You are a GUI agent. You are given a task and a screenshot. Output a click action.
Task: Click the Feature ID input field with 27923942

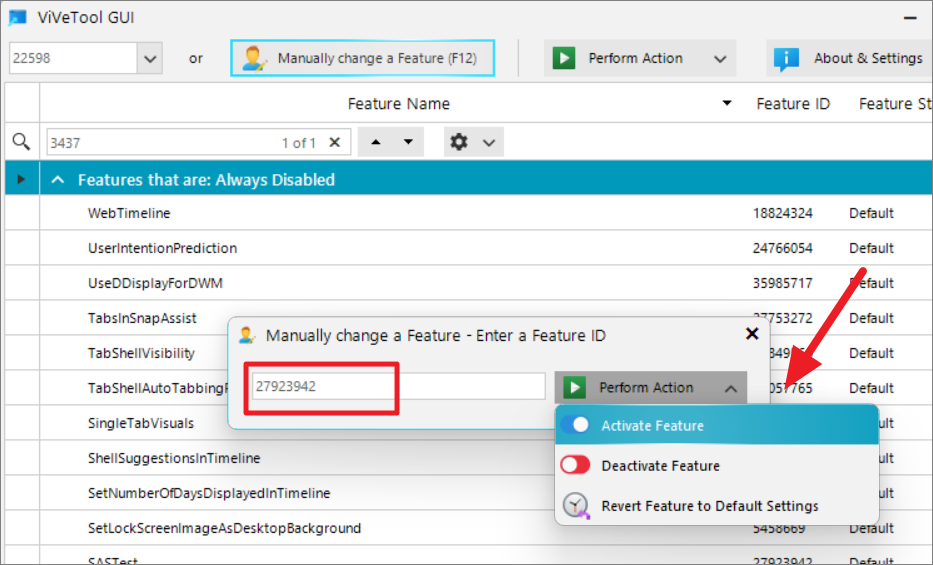click(398, 387)
